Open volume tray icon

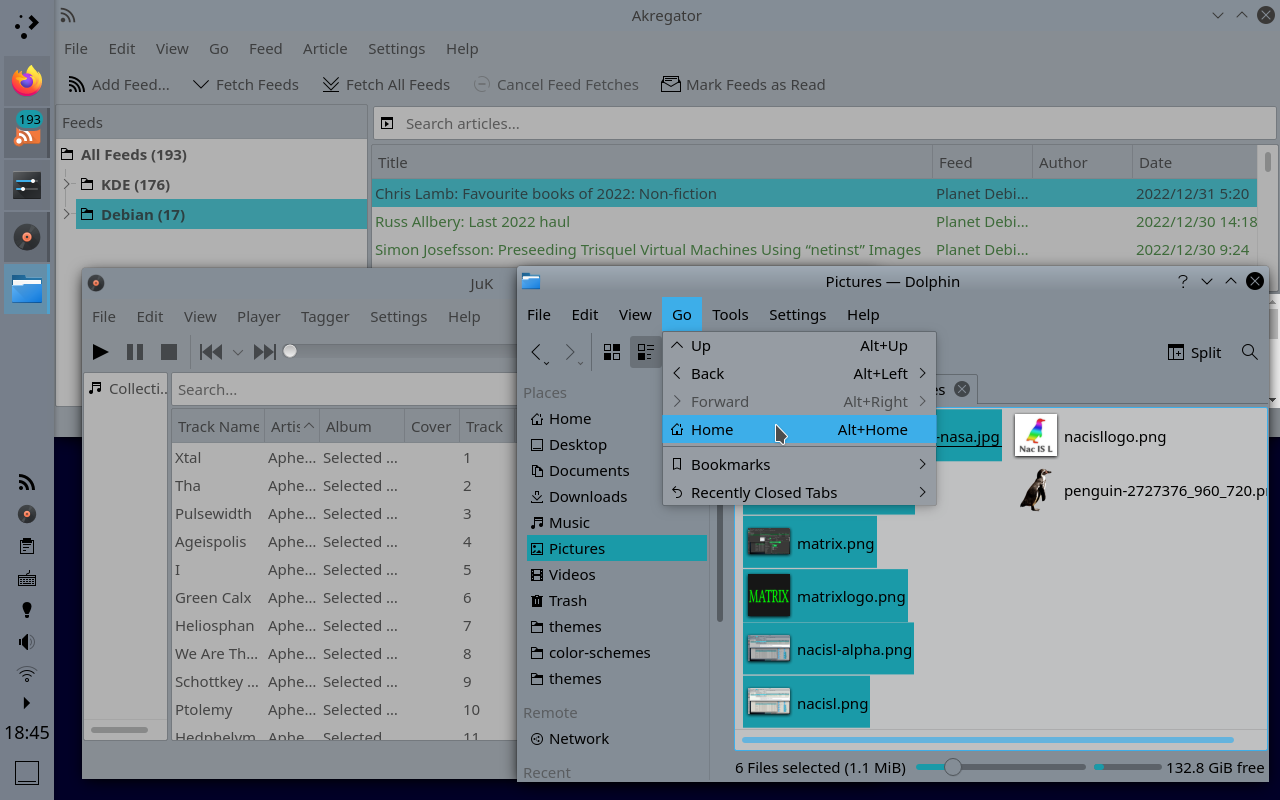[27, 642]
